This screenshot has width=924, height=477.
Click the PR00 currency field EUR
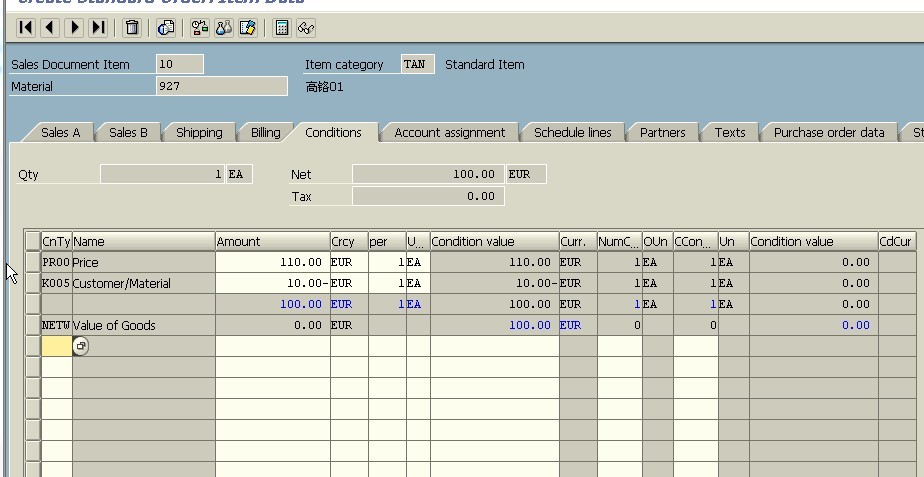[349, 262]
